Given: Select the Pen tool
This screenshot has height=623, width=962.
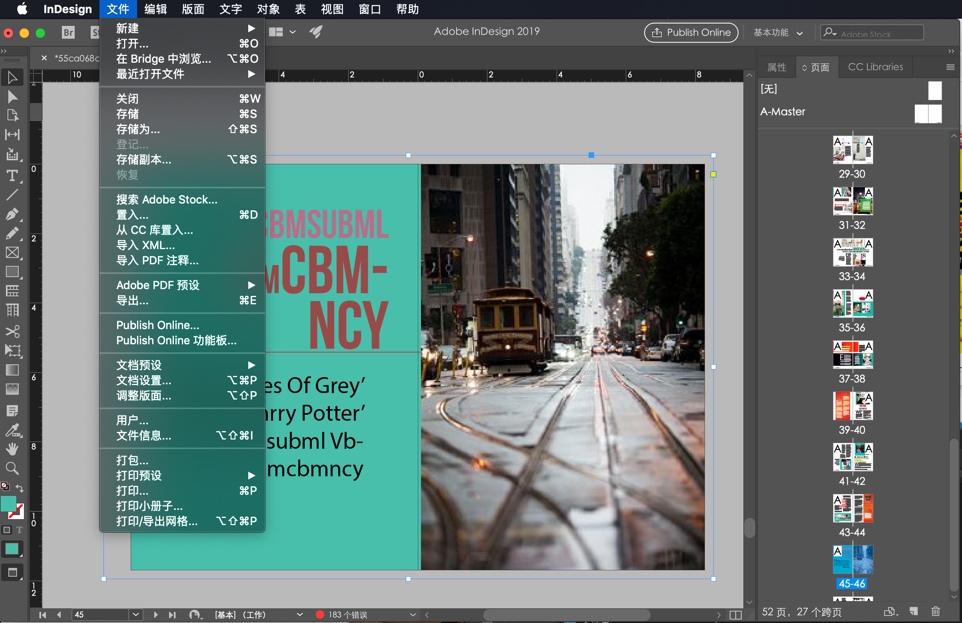Looking at the screenshot, I should pyautogui.click(x=12, y=214).
